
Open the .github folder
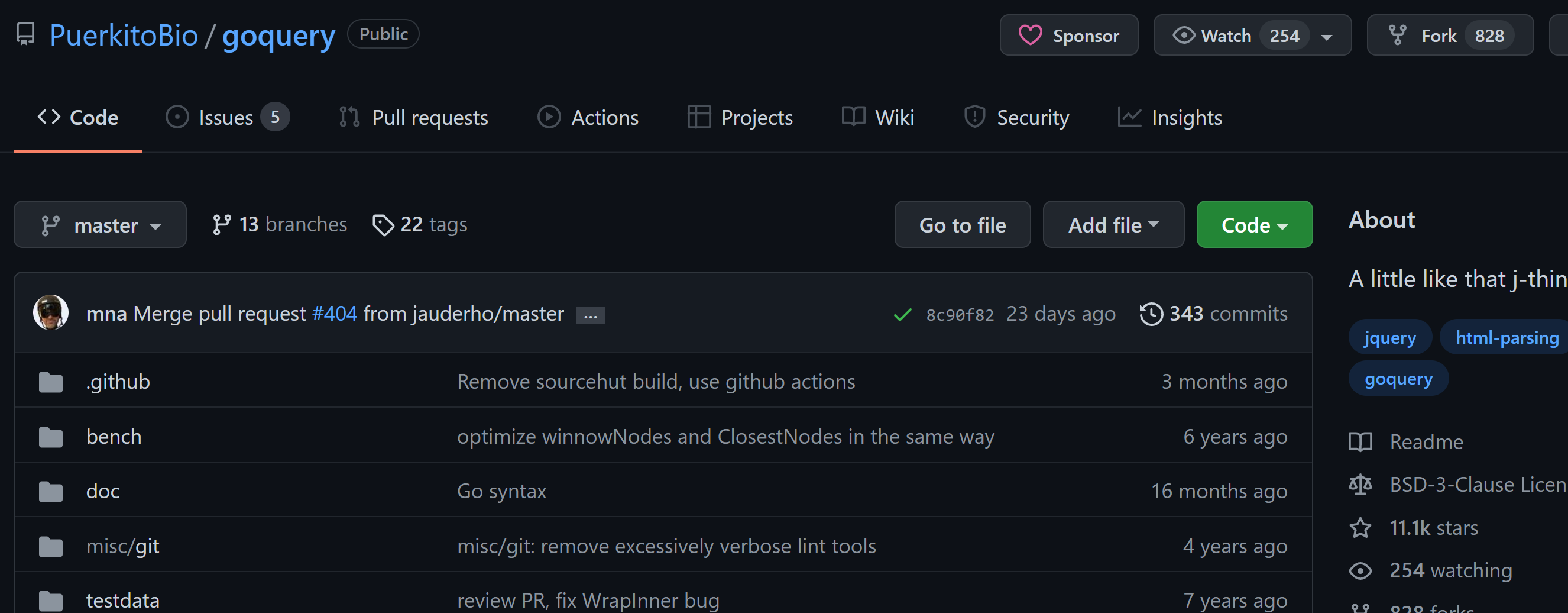pyautogui.click(x=118, y=382)
